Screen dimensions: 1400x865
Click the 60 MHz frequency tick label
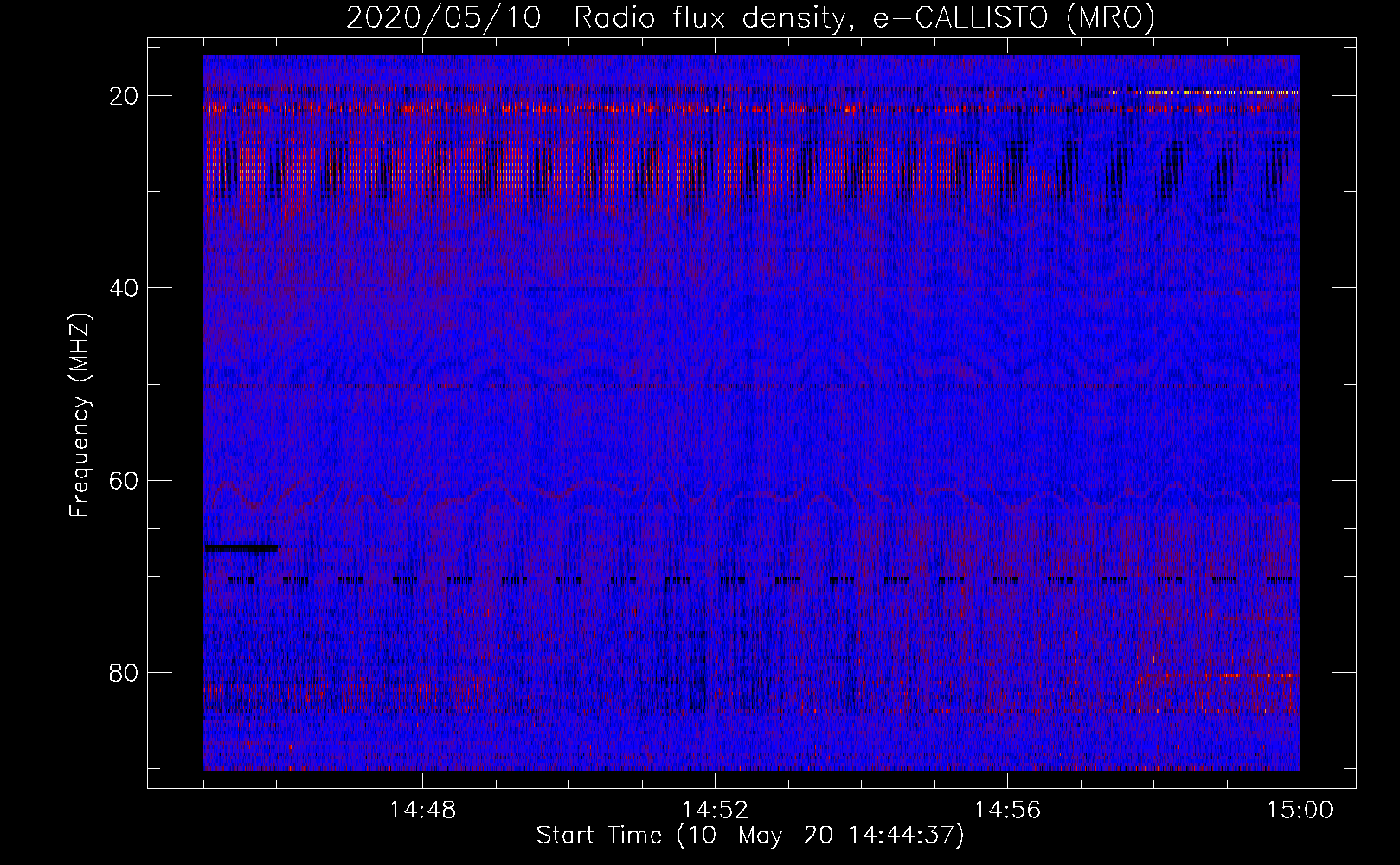[125, 480]
